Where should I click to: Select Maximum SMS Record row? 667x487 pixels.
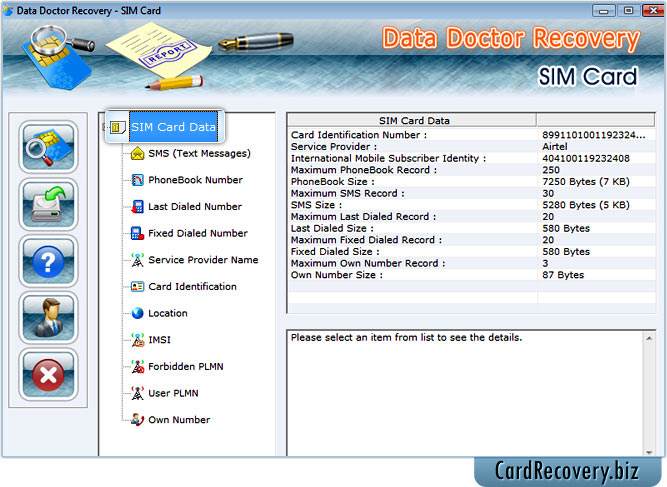tap(472, 193)
